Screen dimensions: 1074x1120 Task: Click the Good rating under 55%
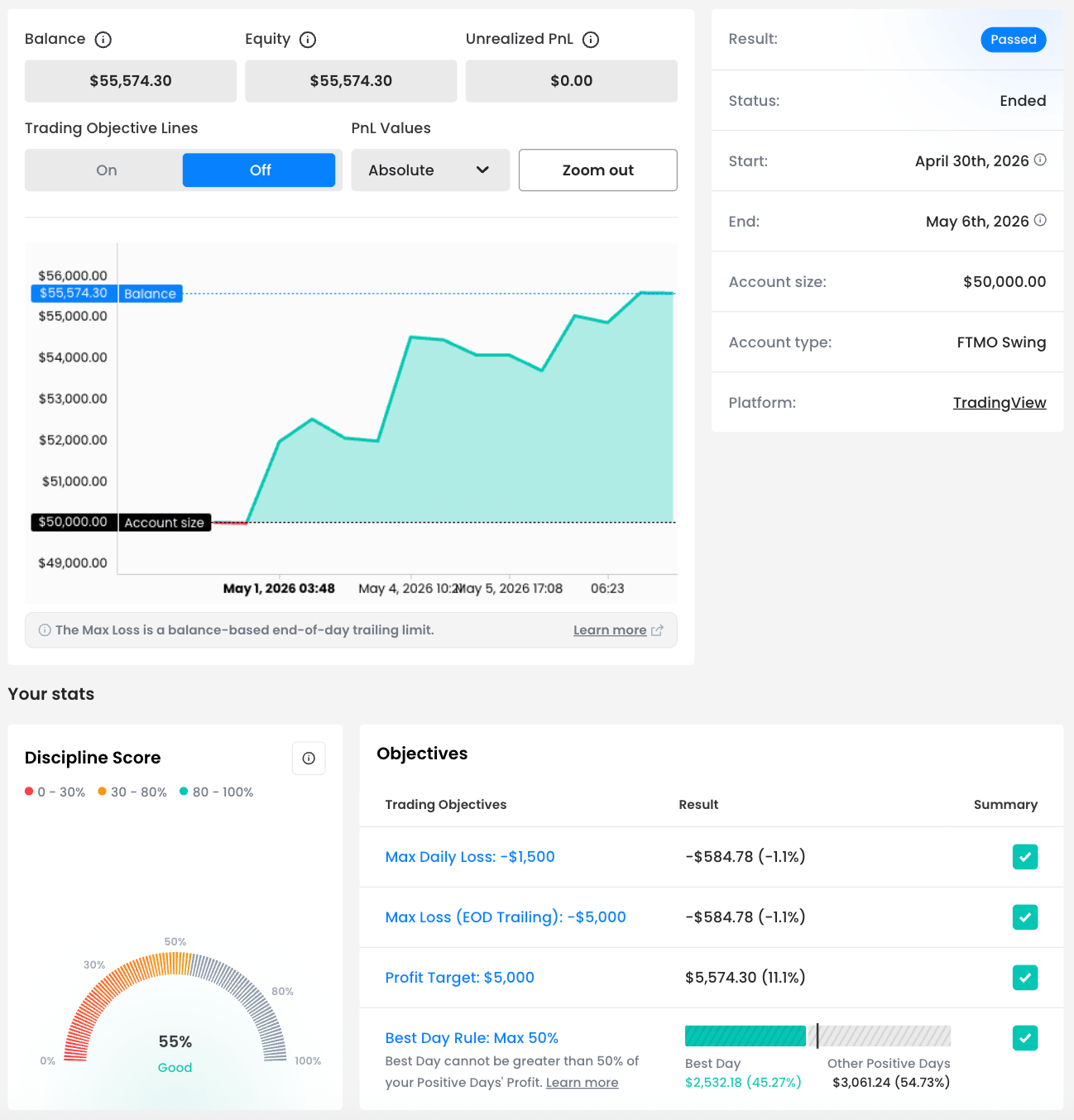coord(175,1068)
